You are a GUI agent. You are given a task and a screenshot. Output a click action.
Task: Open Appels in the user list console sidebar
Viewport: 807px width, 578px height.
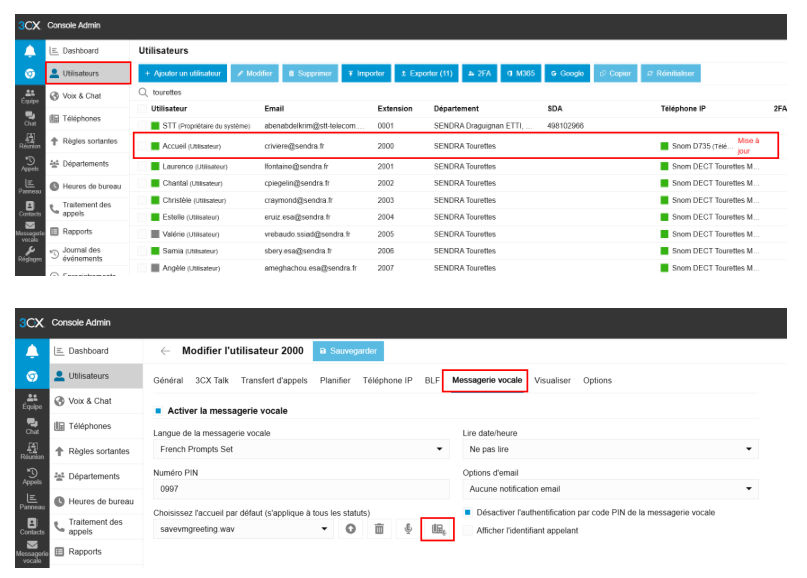pos(30,164)
